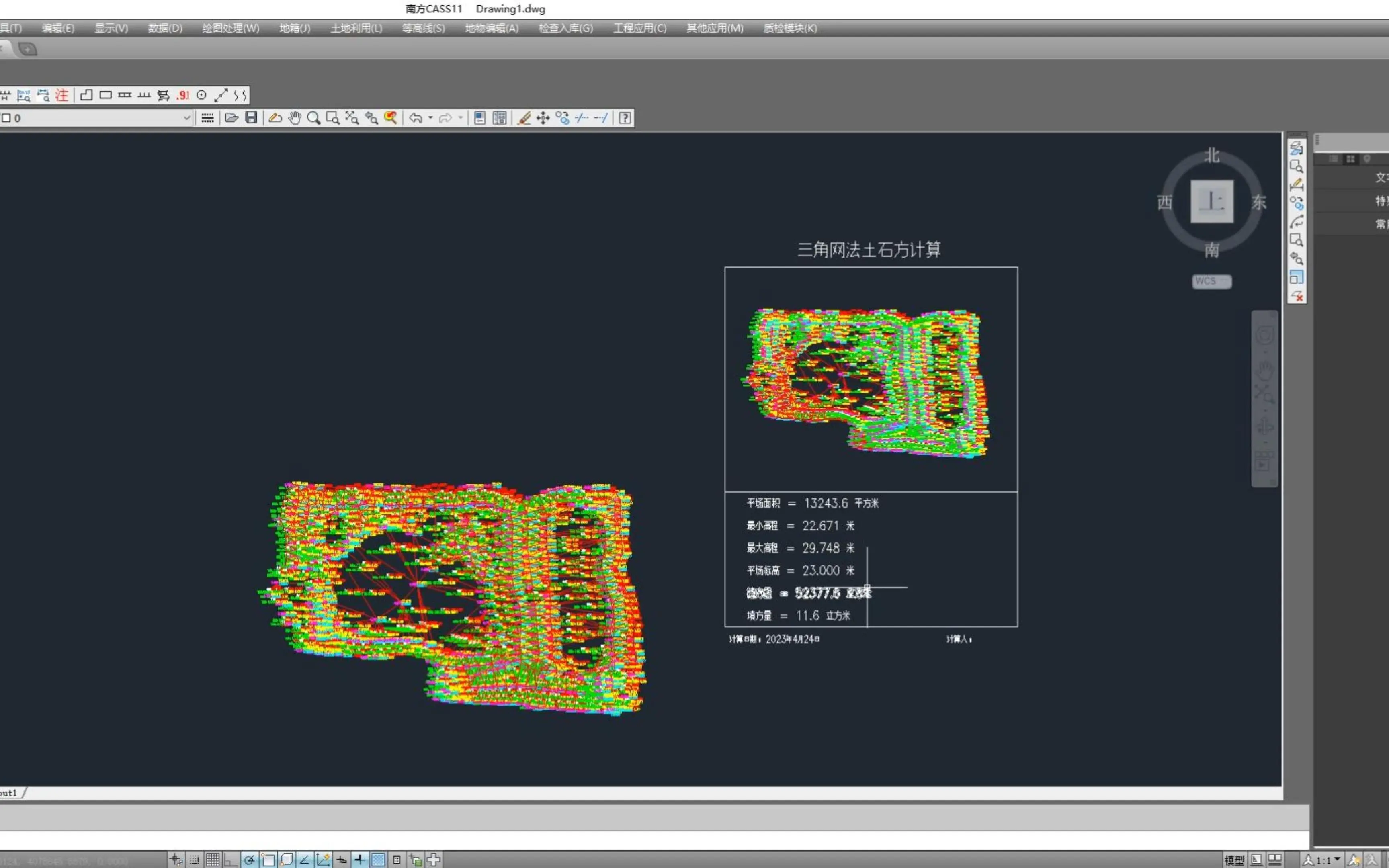Click the Open file folder icon
Image resolution: width=1389 pixels, height=868 pixels.
click(231, 118)
